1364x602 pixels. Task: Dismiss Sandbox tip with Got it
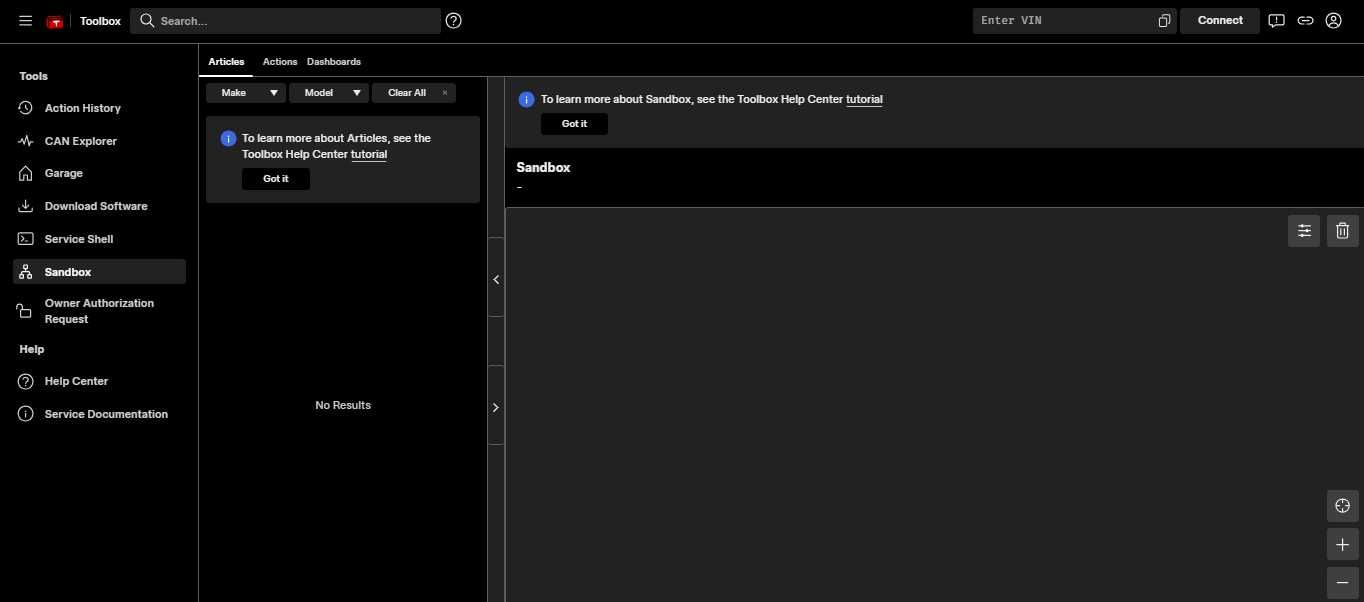(574, 124)
